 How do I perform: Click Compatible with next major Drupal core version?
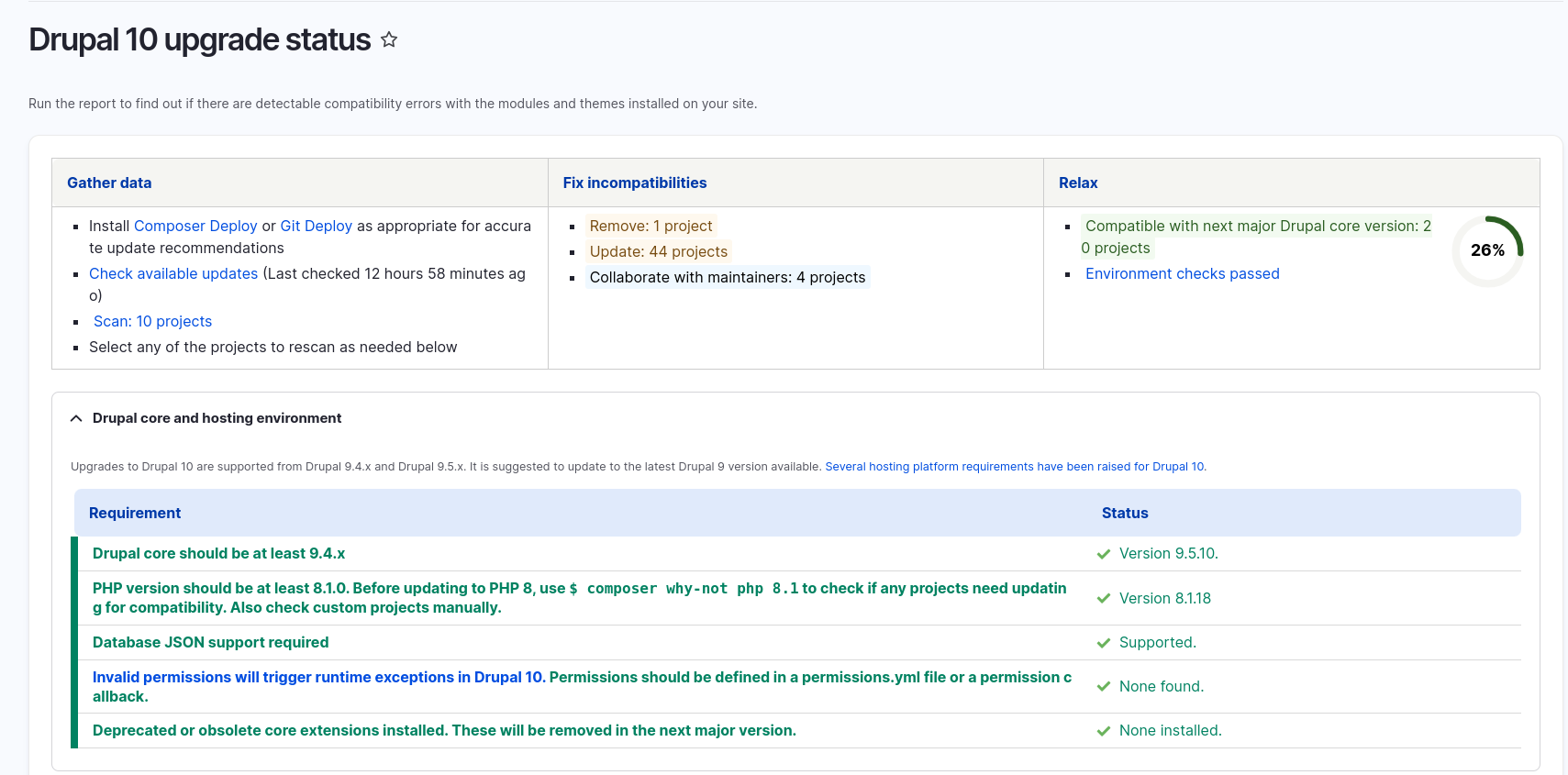pos(1256,237)
